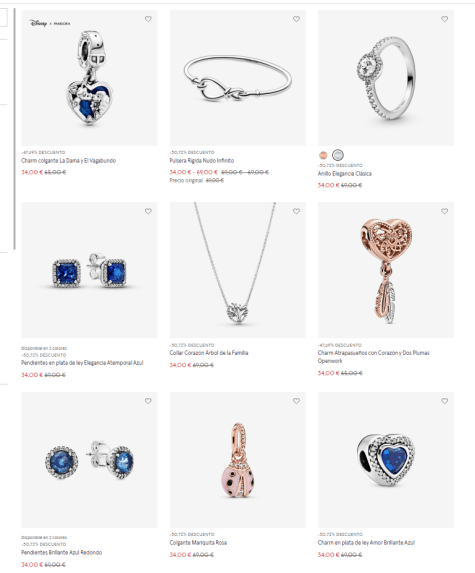Open the ladybug pendant product image
The image size is (475, 573).
[238, 460]
